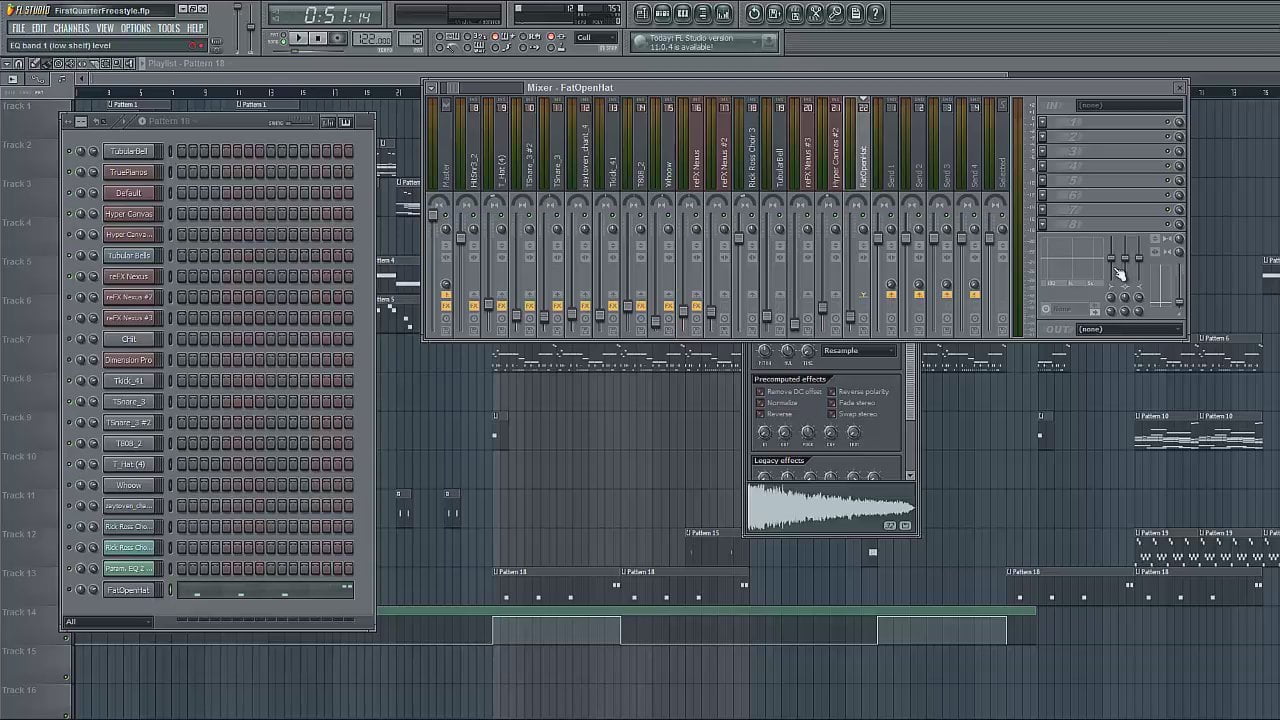Screen dimensions: 1280x720
Task: Click the one-click recording microphone icon
Action: 835,13
